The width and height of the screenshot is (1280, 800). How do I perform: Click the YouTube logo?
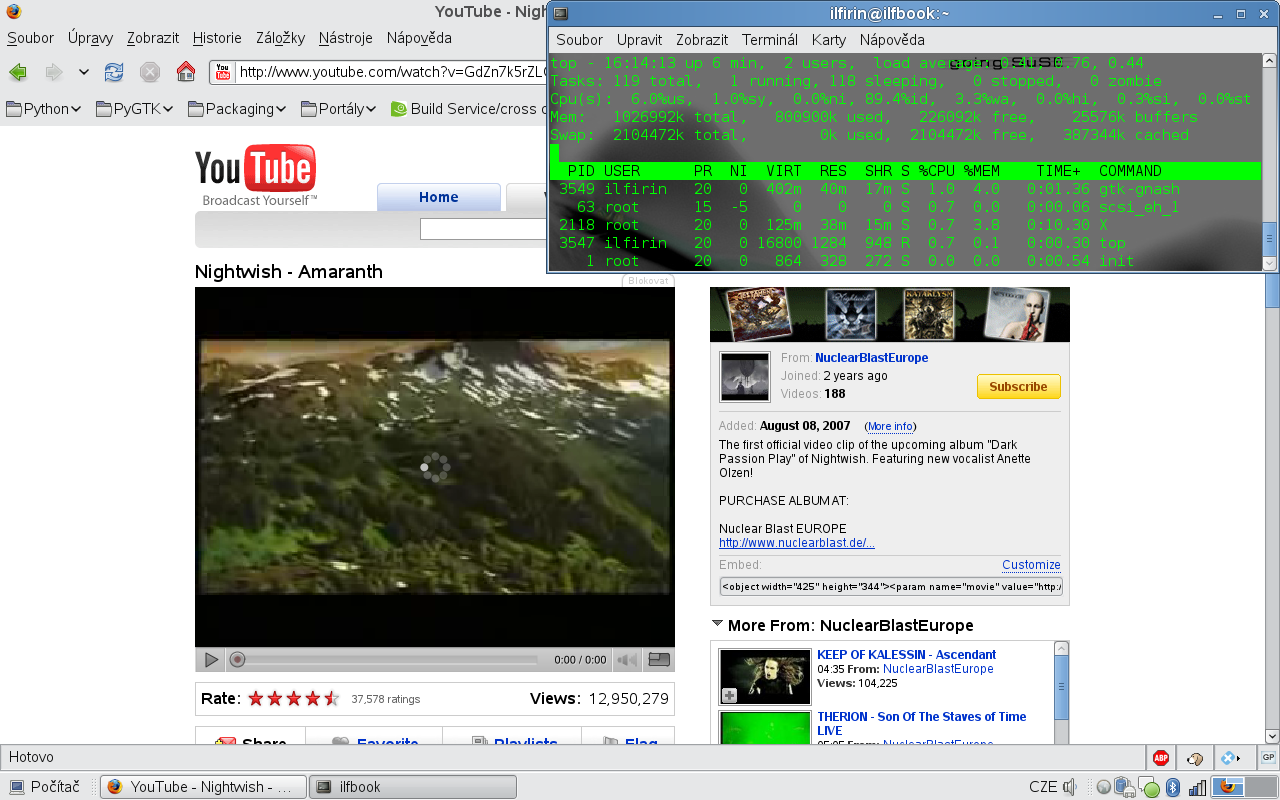(x=256, y=175)
